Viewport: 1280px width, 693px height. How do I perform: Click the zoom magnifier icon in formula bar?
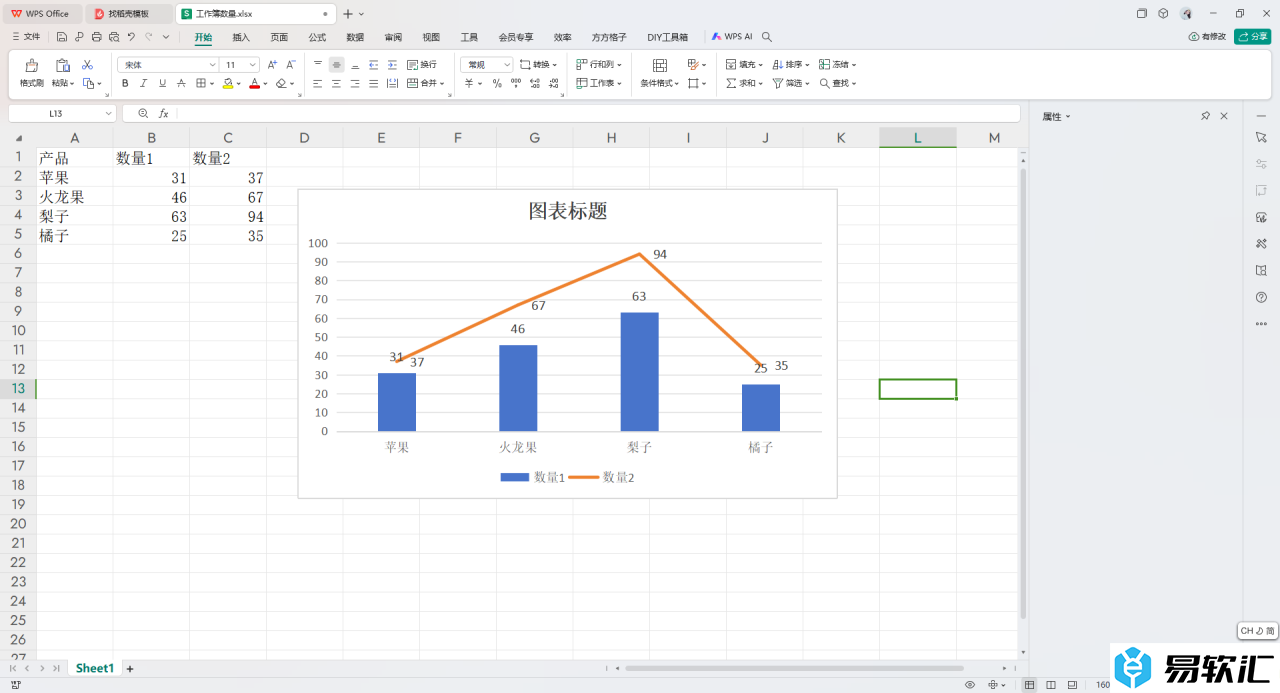coord(143,114)
